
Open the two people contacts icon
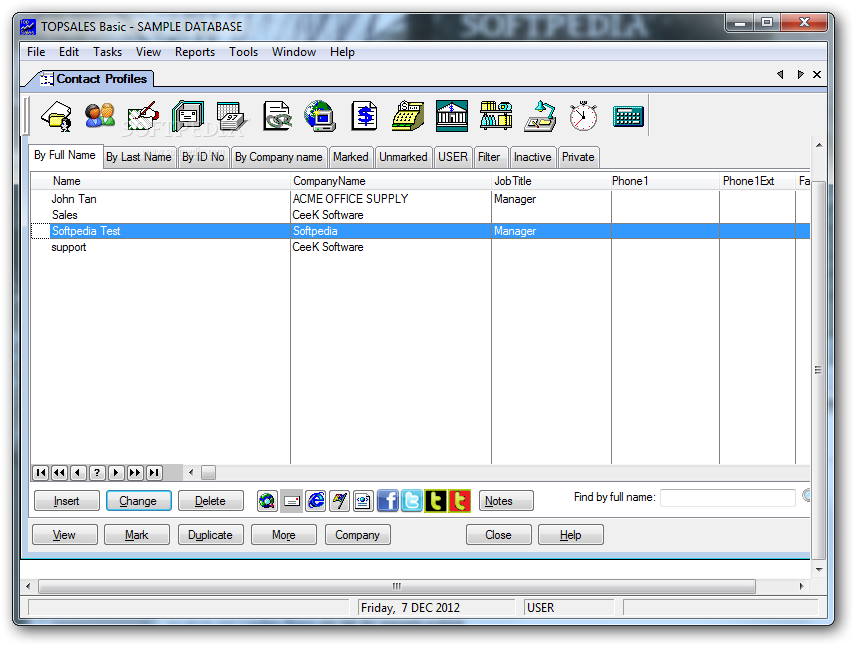(100, 116)
